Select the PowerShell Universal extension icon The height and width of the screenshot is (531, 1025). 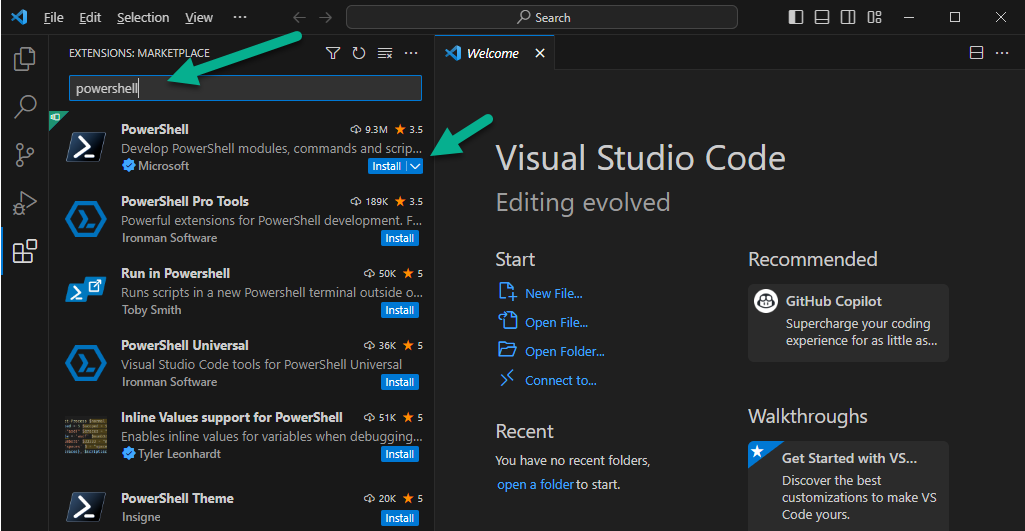coord(86,364)
